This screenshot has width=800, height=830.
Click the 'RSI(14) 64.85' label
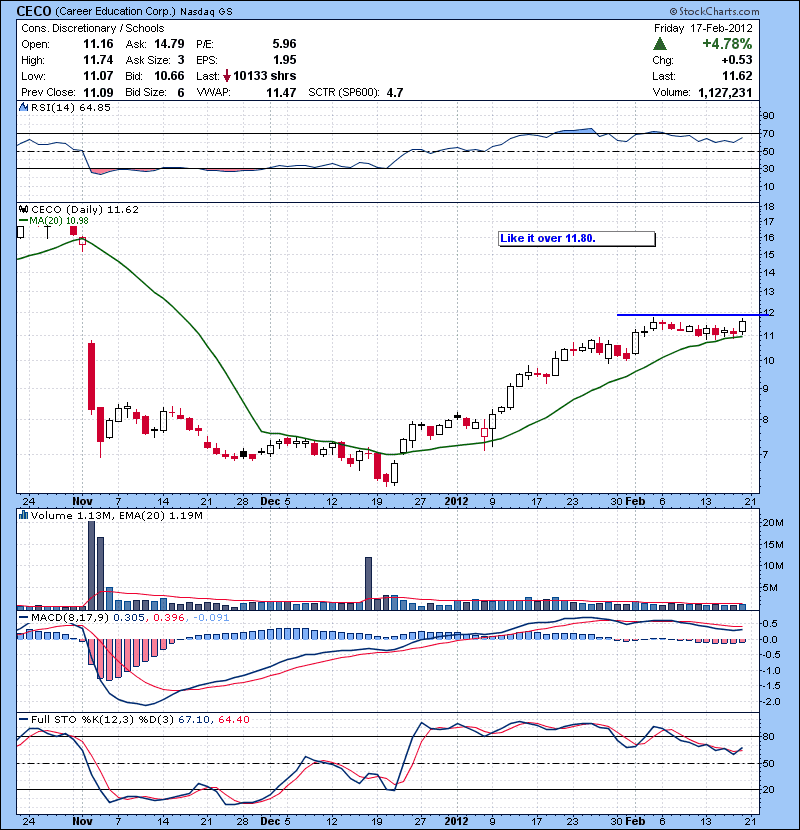[71, 107]
